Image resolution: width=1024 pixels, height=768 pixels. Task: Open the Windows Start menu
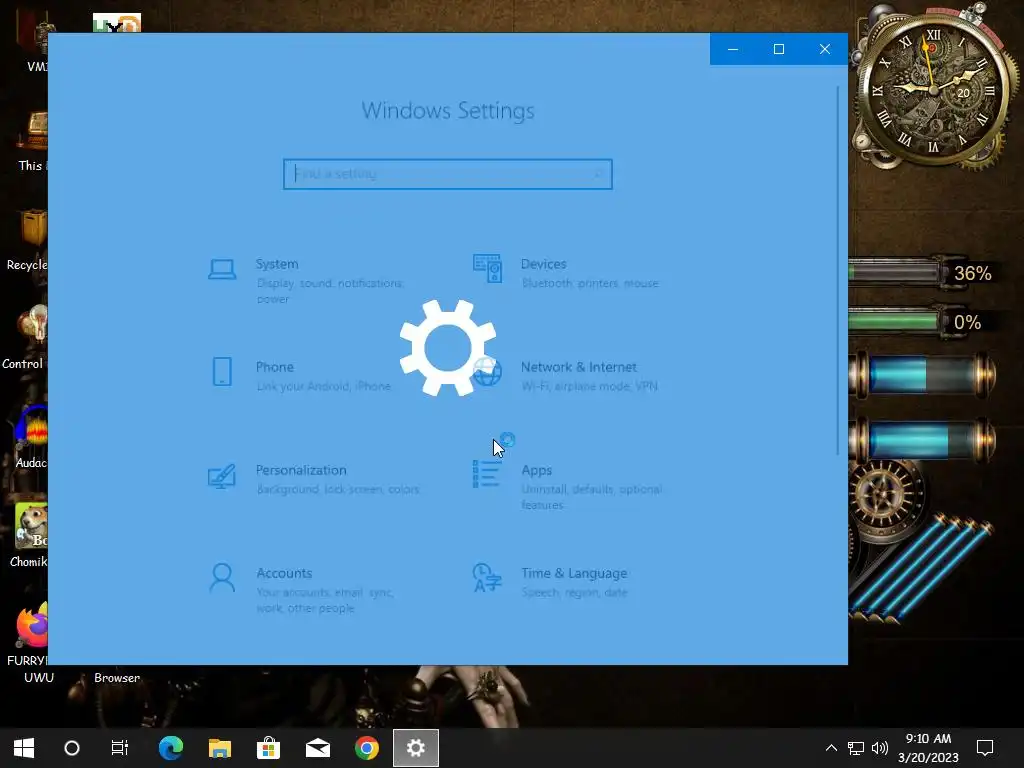[x=24, y=748]
